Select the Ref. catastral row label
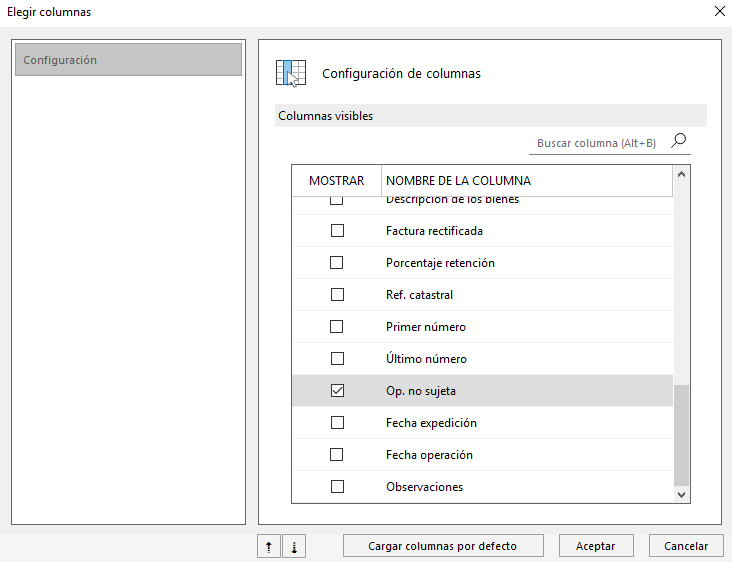 [419, 295]
